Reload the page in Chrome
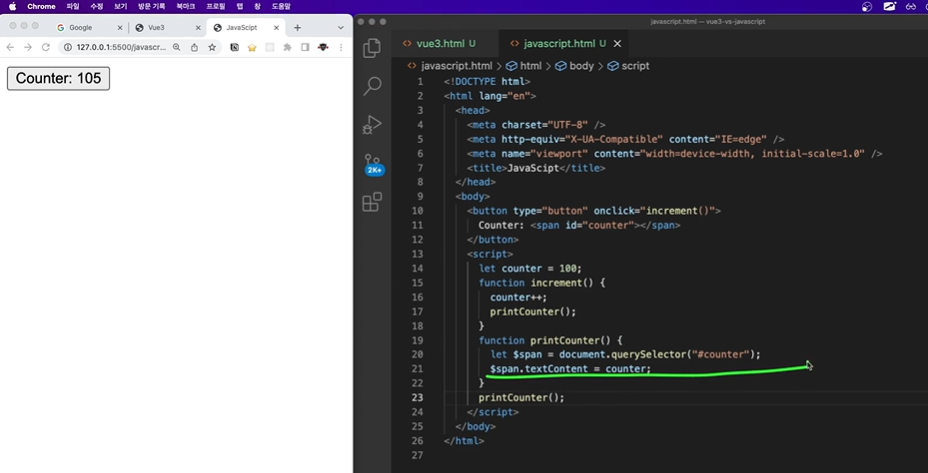 46,47
